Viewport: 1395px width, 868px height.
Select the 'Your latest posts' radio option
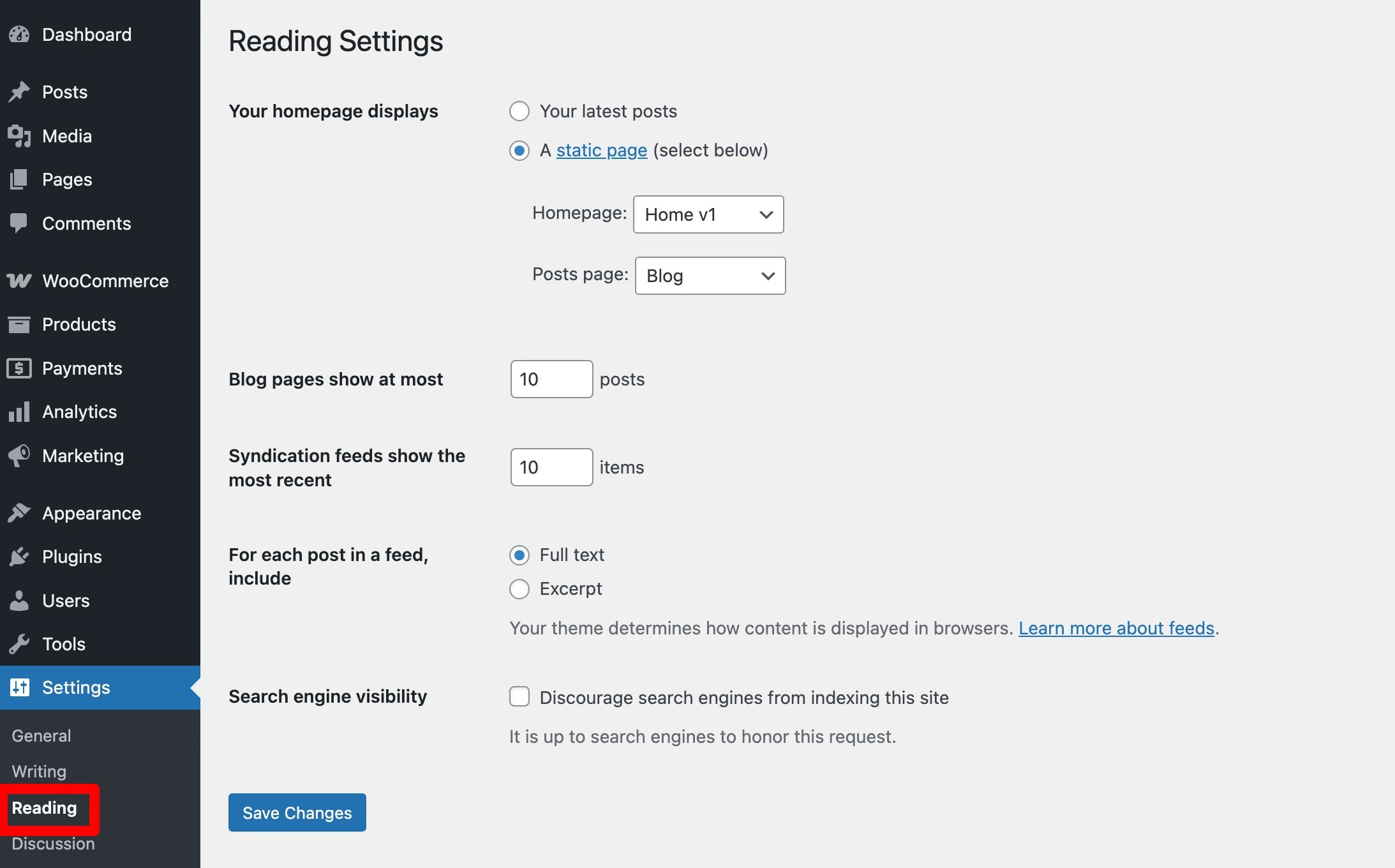tap(519, 111)
